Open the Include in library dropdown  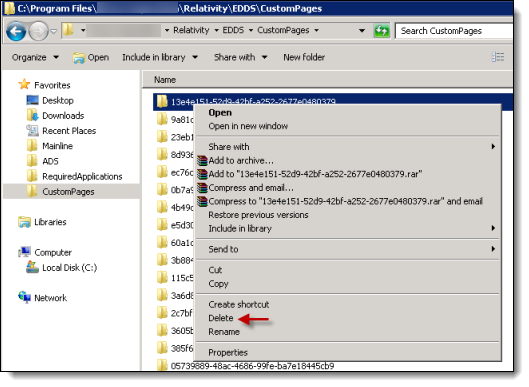click(x=160, y=57)
